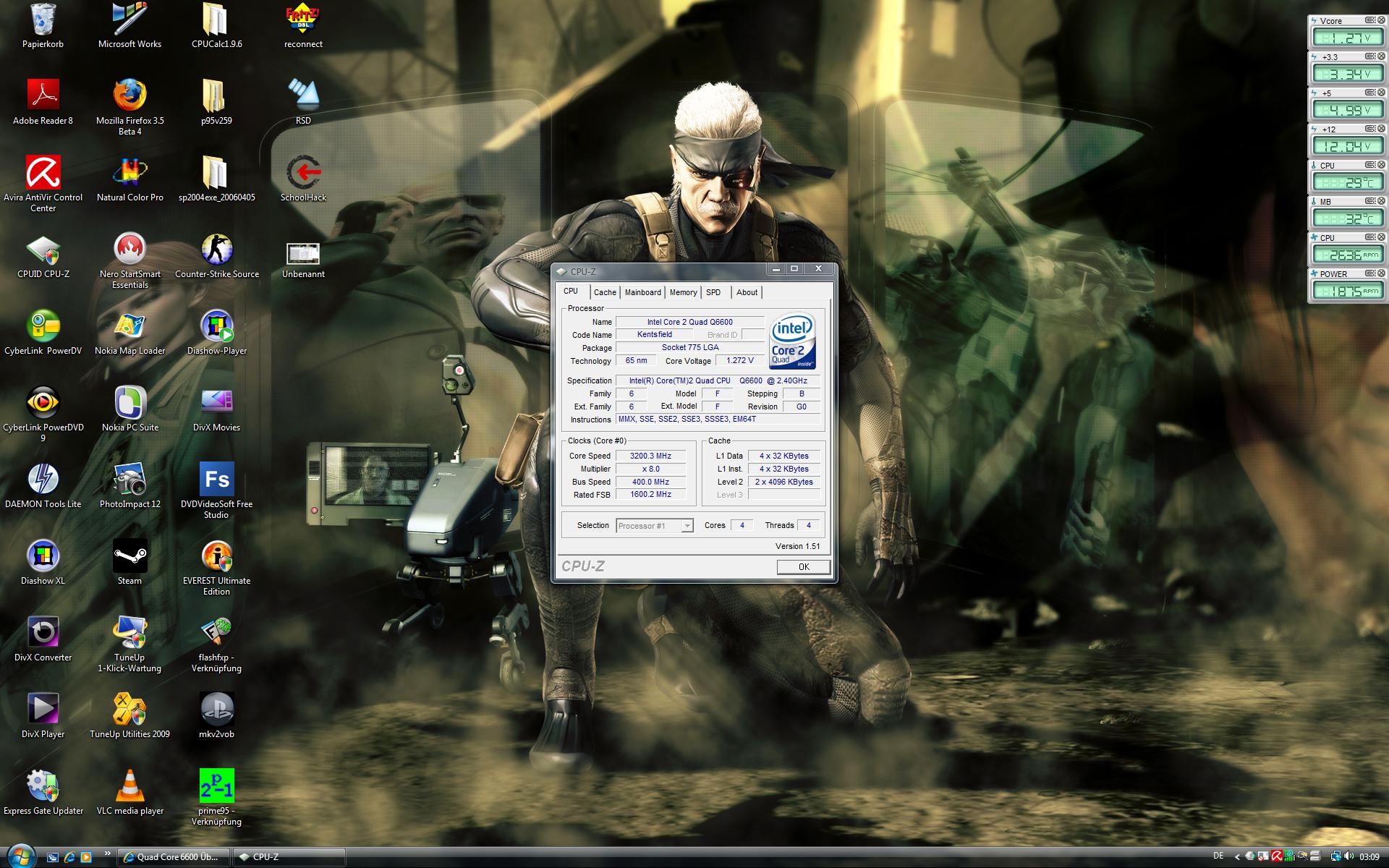Launch EVEREST Ultimate Edition shortcut
The height and width of the screenshot is (868, 1389).
click(x=216, y=557)
